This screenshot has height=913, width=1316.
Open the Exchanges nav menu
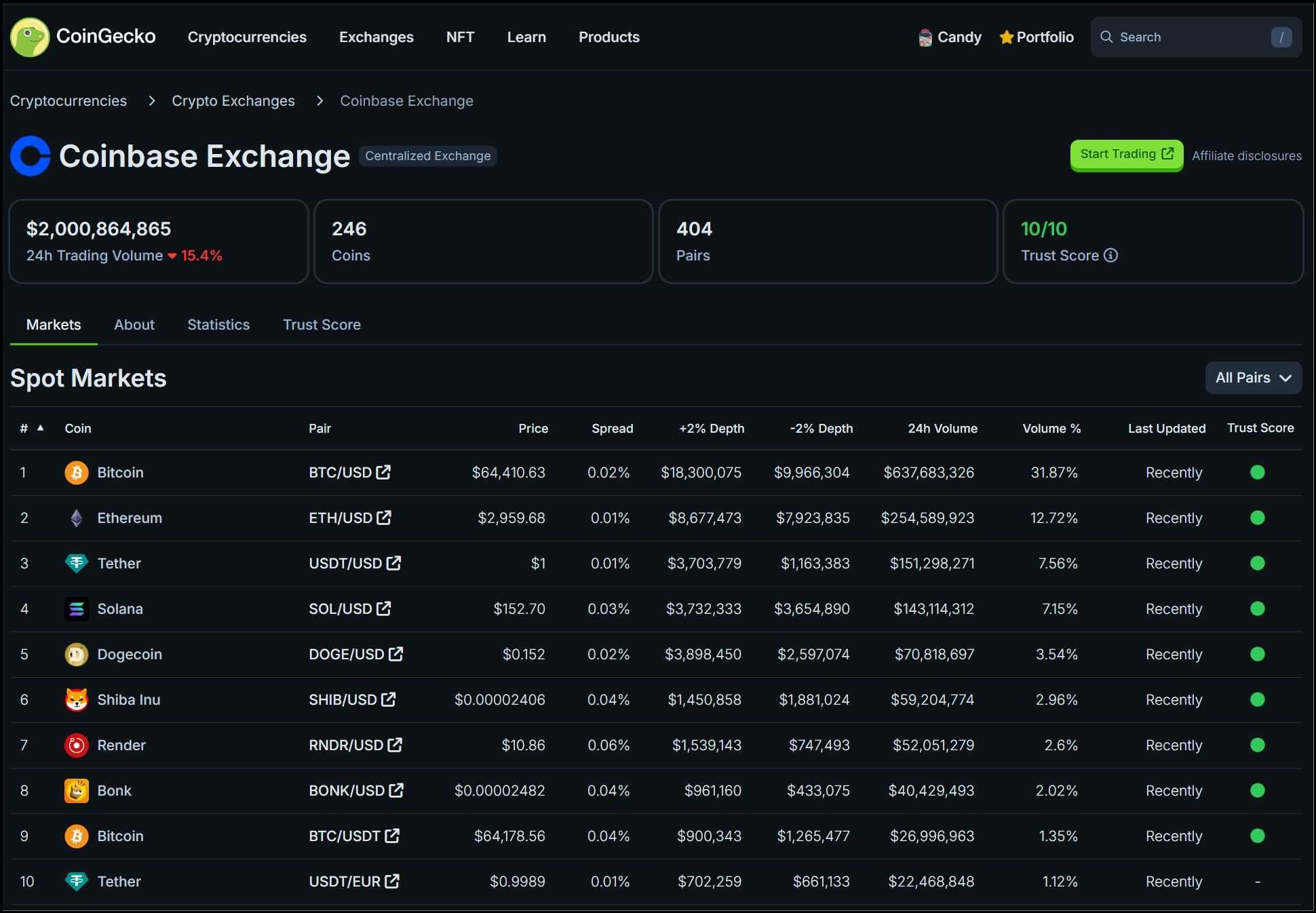376,37
